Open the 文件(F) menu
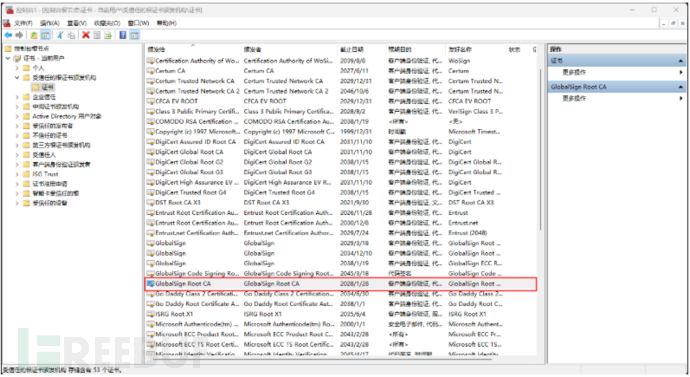 [23, 23]
